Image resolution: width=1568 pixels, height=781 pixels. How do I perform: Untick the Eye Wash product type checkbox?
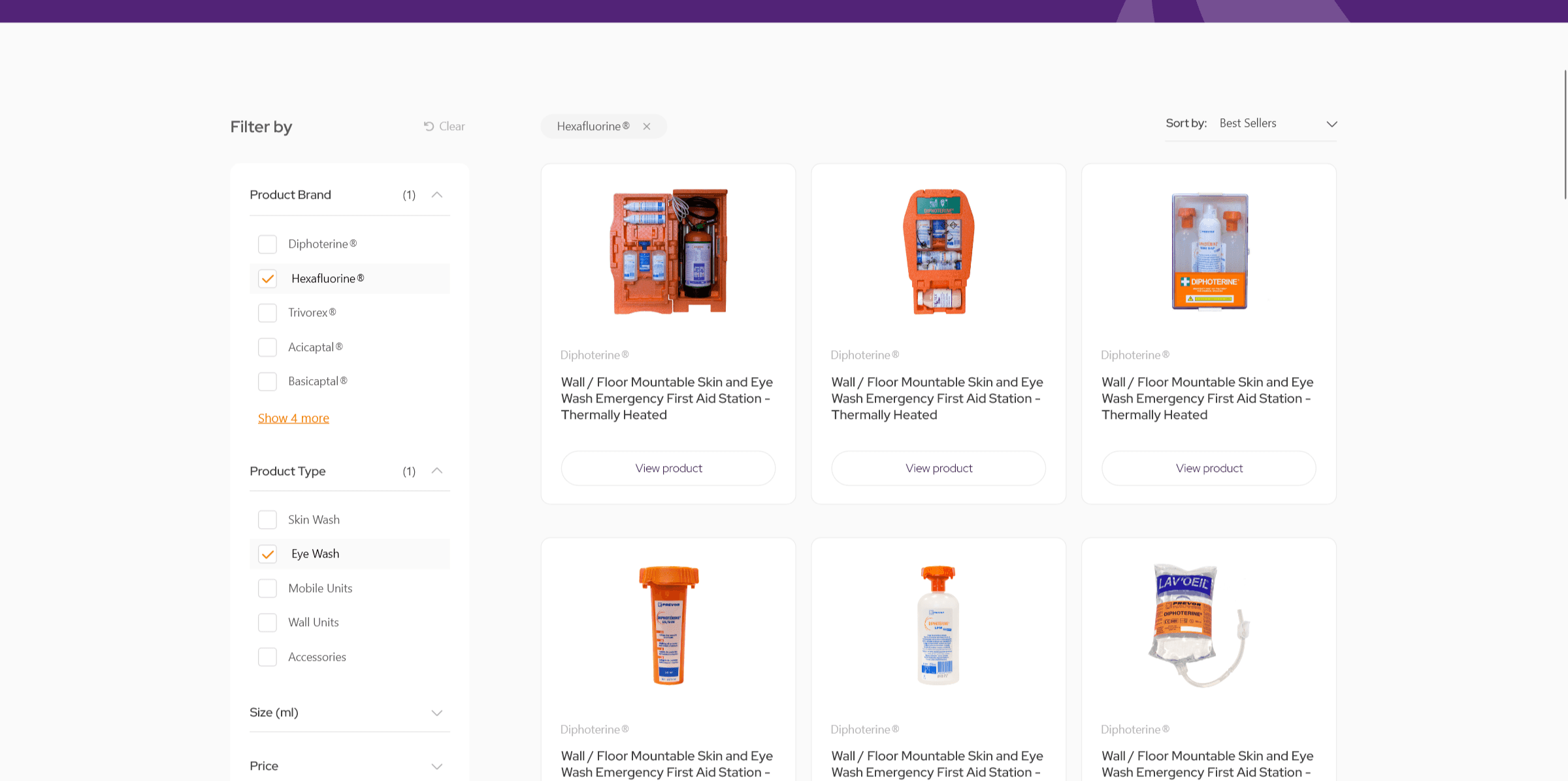[x=267, y=554]
